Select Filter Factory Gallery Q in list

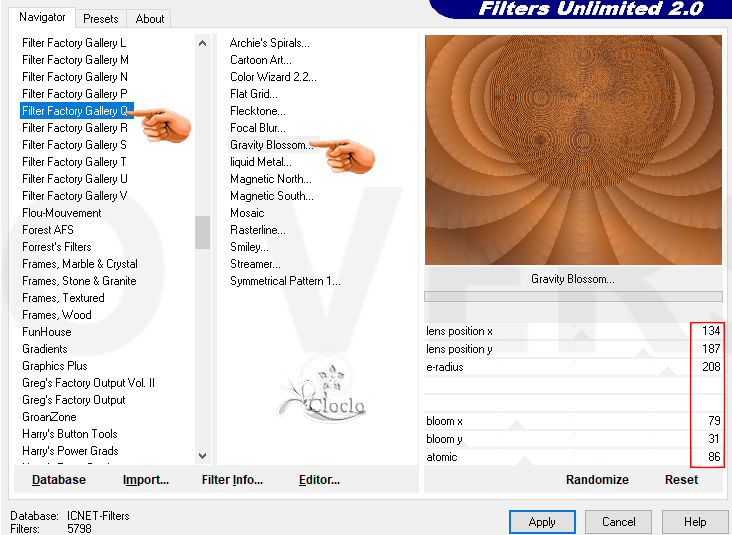coord(75,111)
